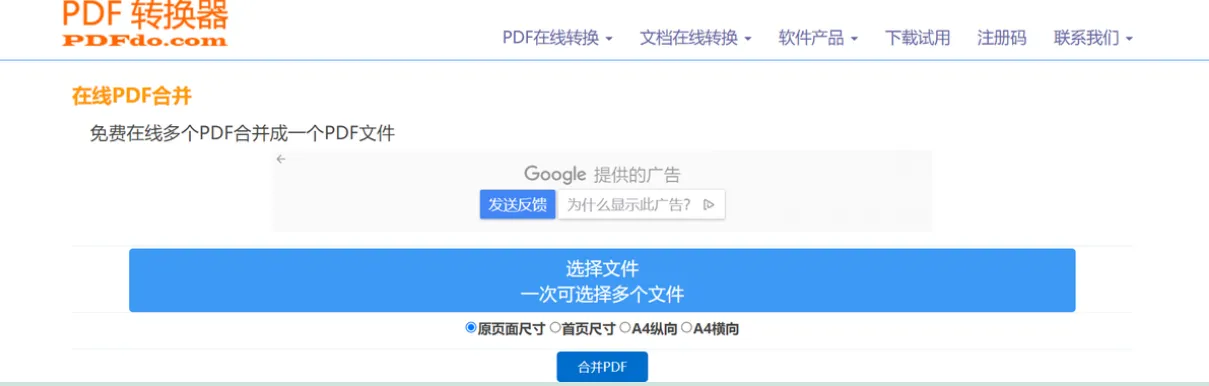
Task: Open the 注册码 page
Action: [x=1002, y=38]
